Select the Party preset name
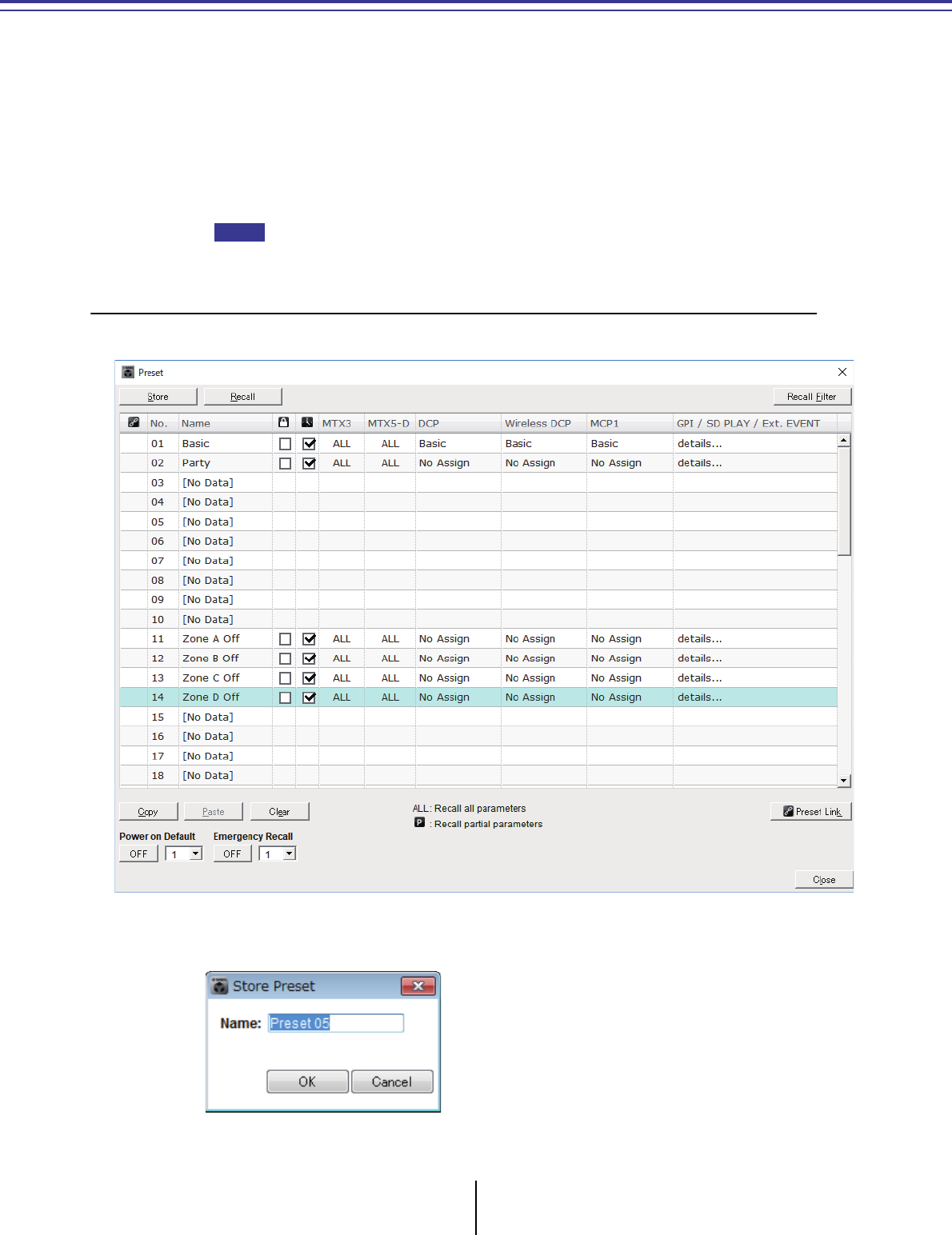 pyautogui.click(x=196, y=463)
